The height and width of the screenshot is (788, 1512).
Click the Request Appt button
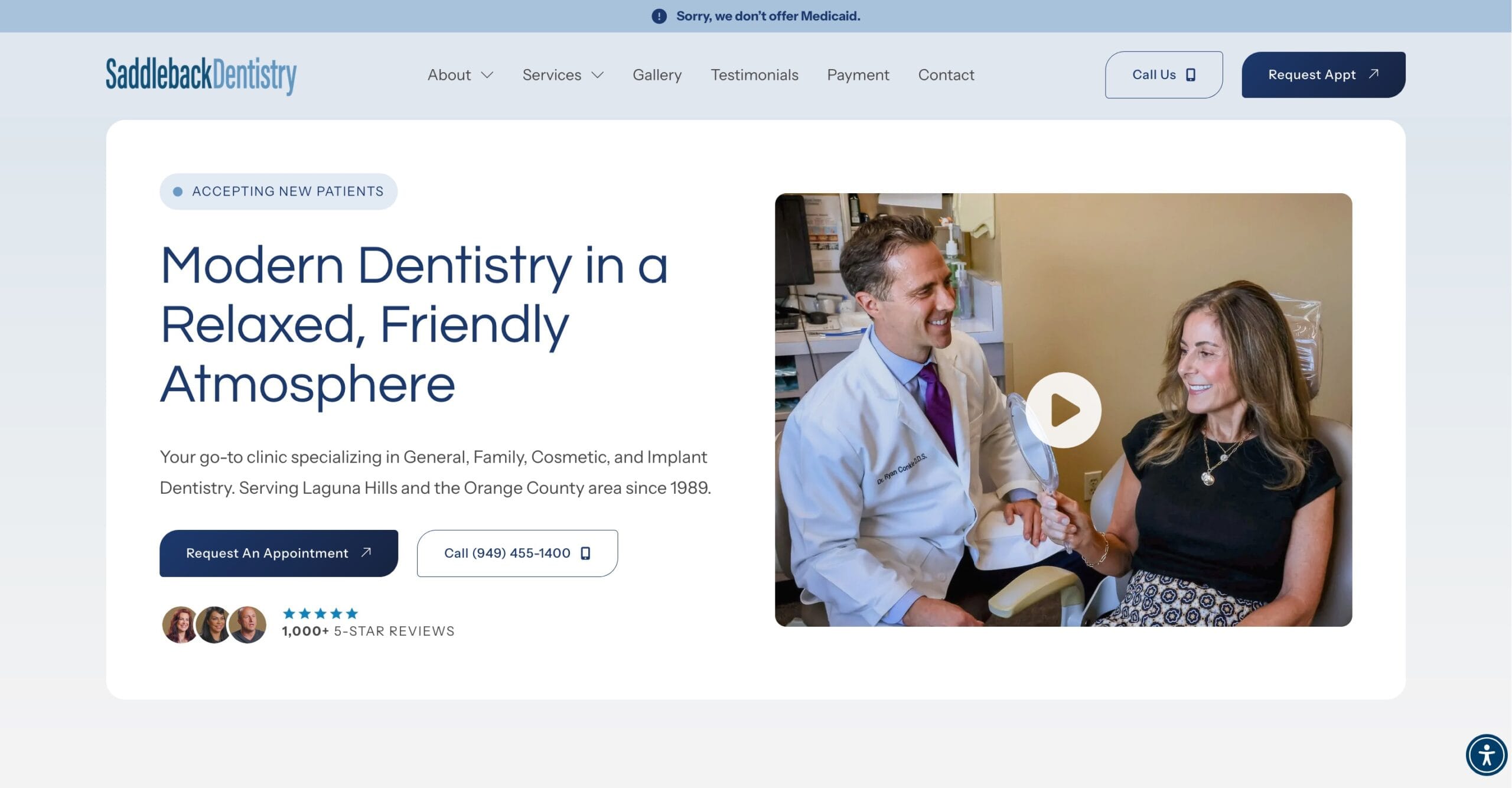[1323, 74]
